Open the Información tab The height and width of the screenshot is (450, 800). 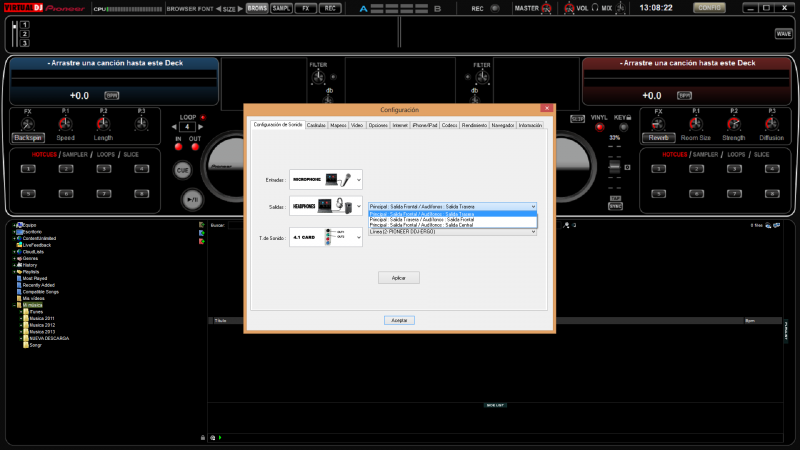click(x=530, y=125)
